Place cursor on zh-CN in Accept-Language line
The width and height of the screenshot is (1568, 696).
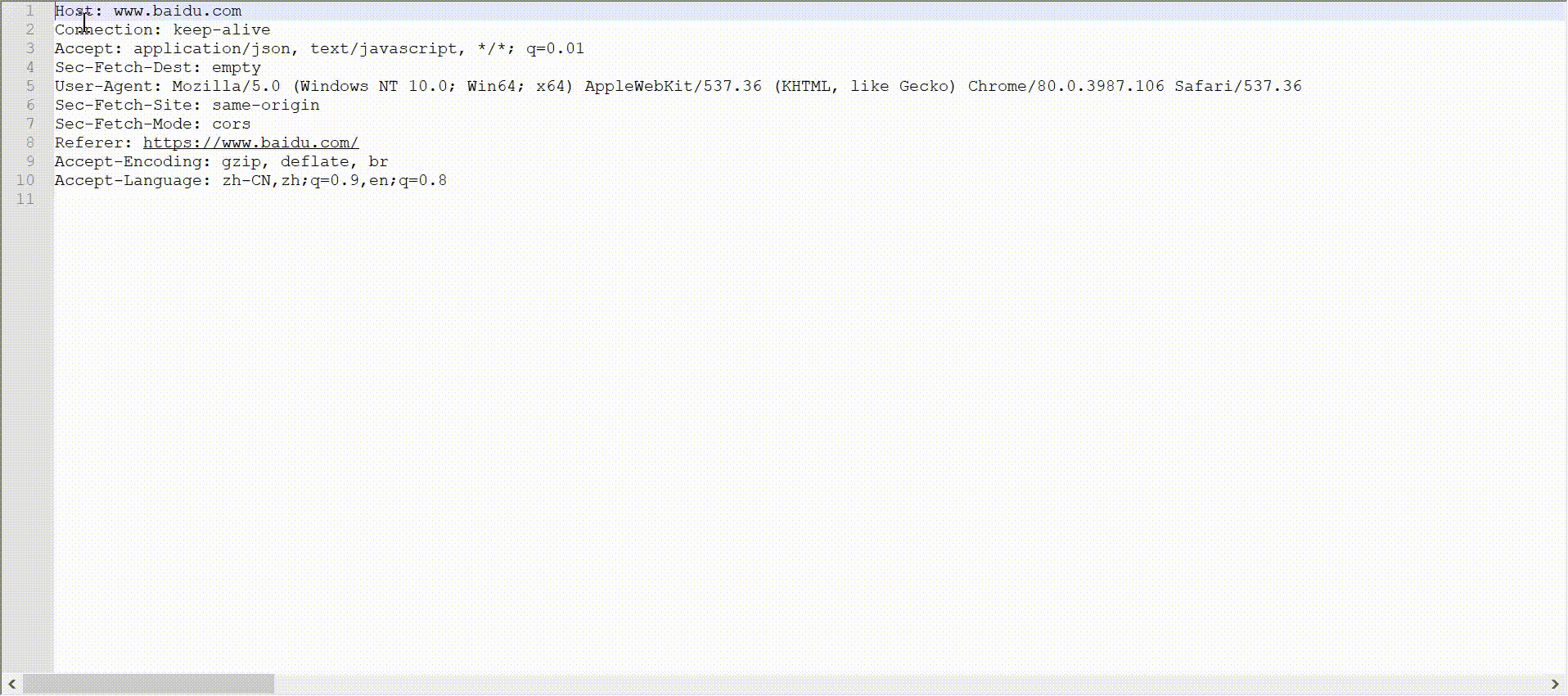click(246, 181)
